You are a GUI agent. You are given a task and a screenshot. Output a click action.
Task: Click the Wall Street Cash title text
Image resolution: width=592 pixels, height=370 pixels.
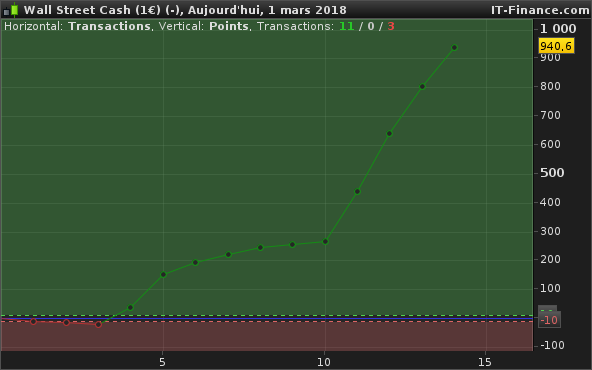(x=77, y=10)
